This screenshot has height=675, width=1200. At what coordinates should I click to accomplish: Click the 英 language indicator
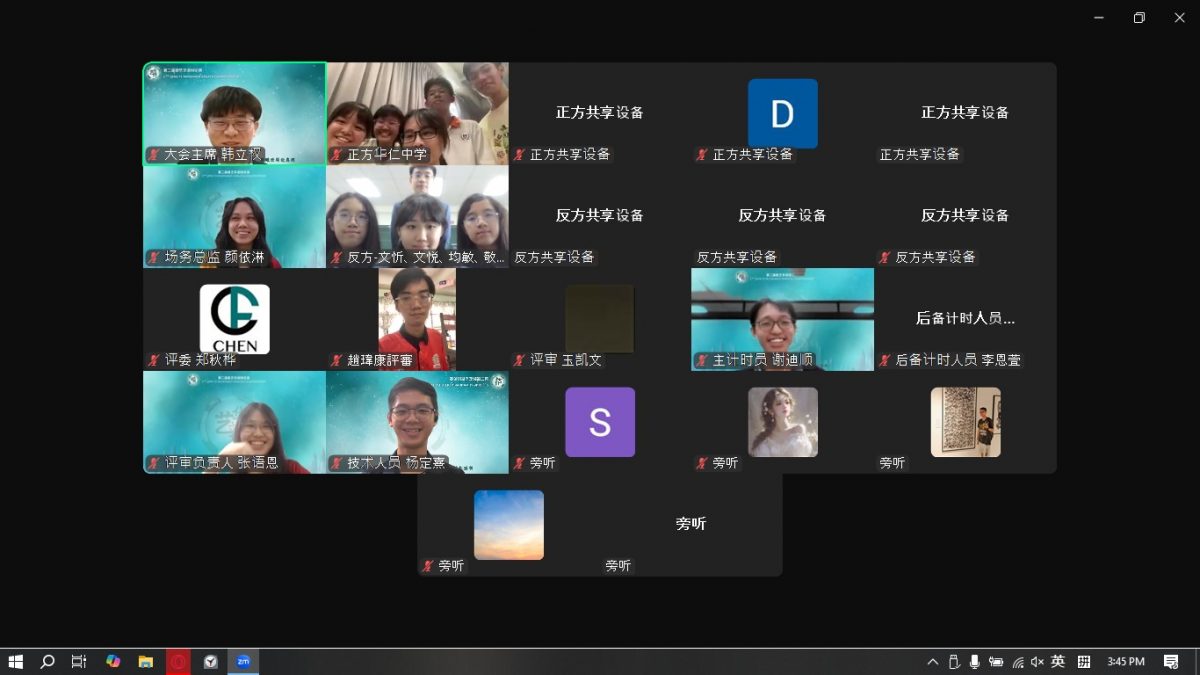[1058, 661]
